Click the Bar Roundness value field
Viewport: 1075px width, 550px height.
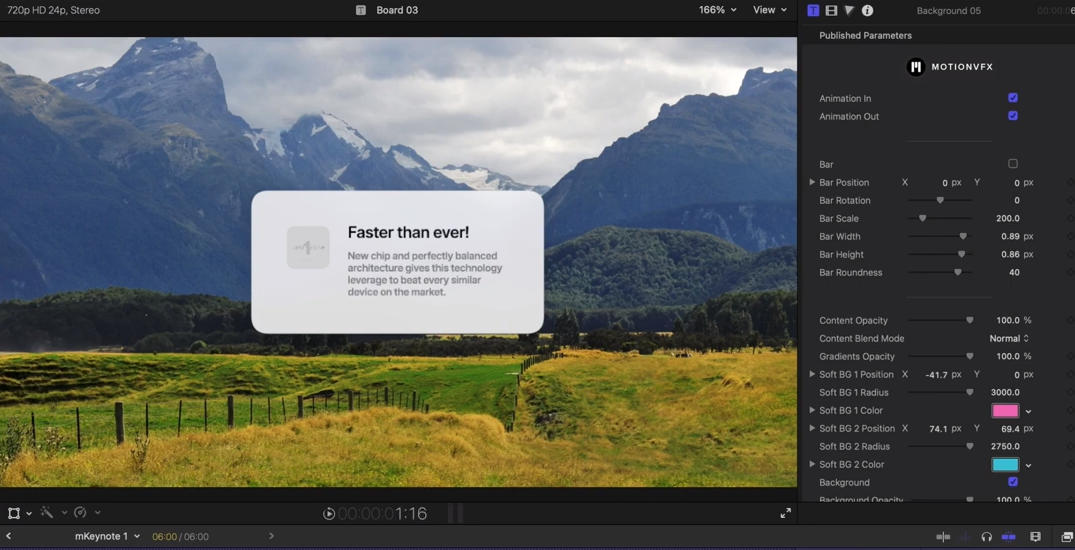pos(1013,273)
